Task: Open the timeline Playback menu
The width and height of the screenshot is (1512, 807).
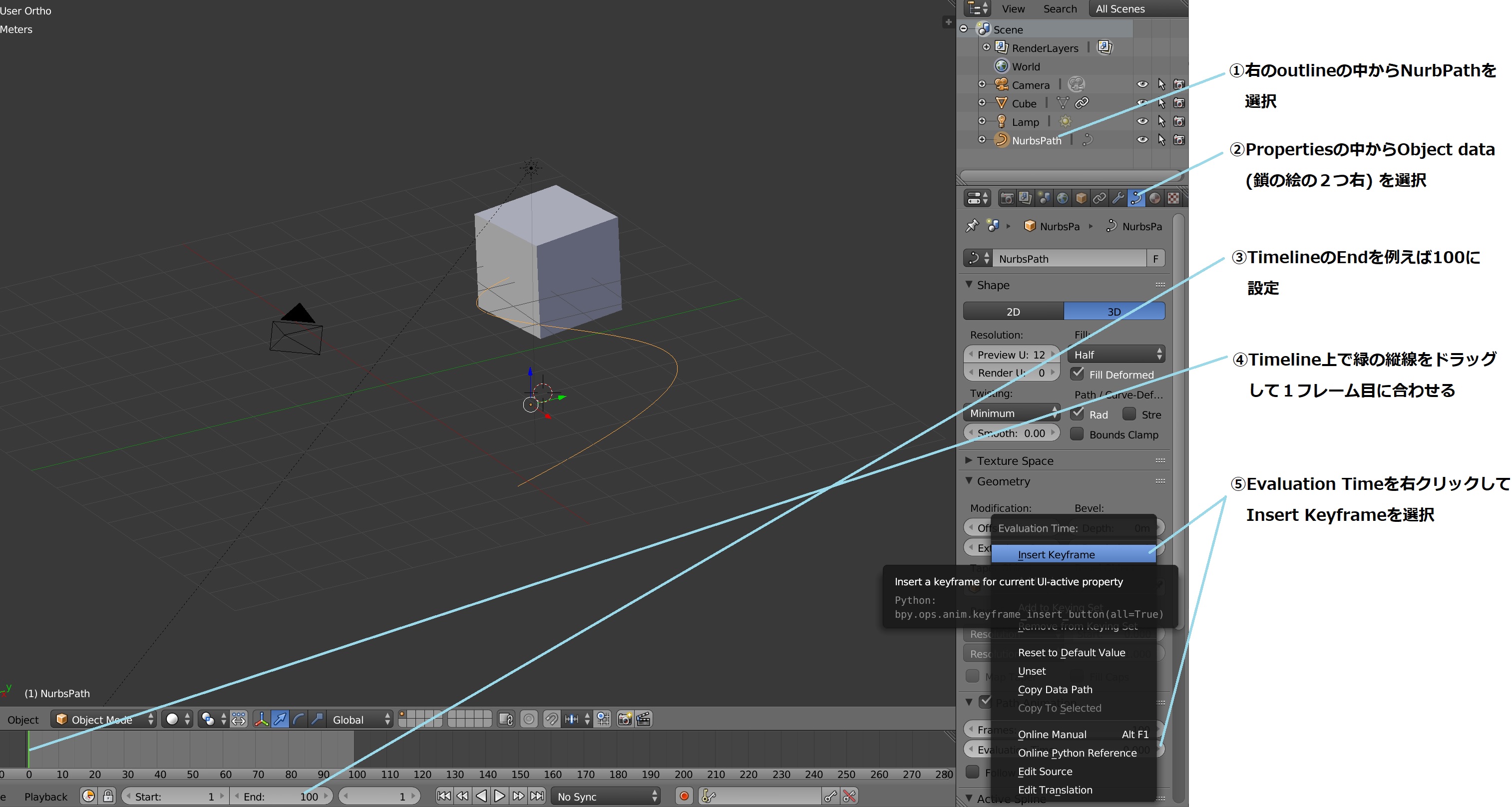Action: (46, 797)
